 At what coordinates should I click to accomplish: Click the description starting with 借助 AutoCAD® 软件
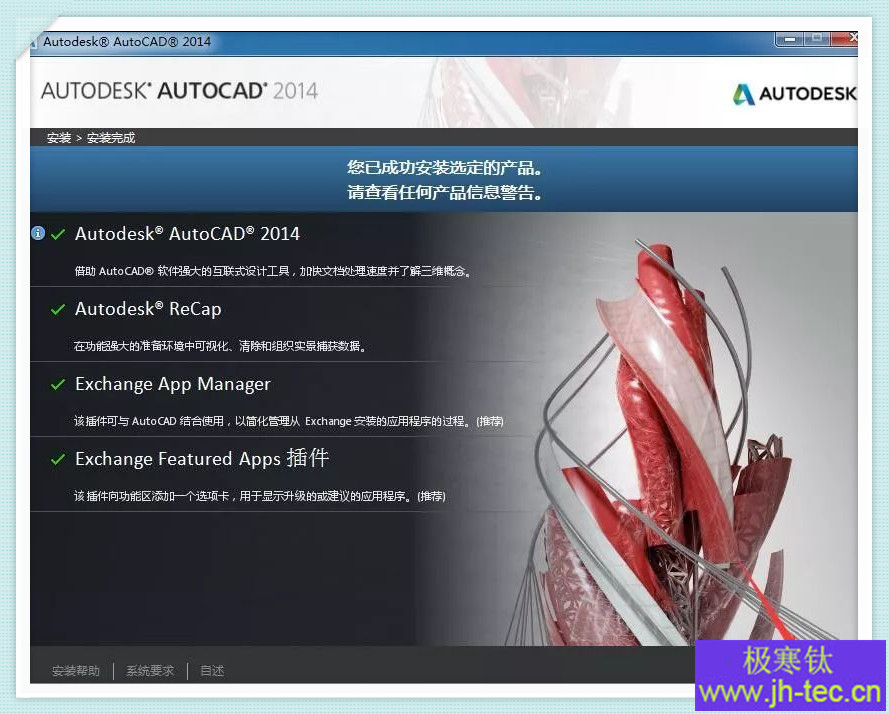(273, 271)
